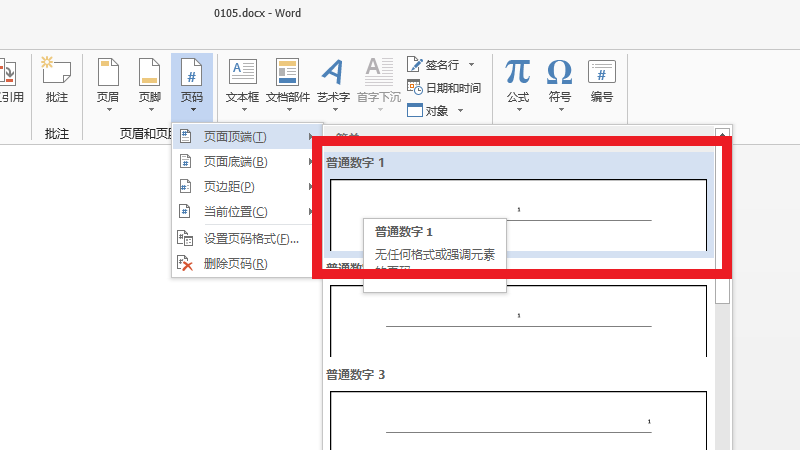Insert a Comment (批注)
800x450 pixels.
pyautogui.click(x=57, y=79)
